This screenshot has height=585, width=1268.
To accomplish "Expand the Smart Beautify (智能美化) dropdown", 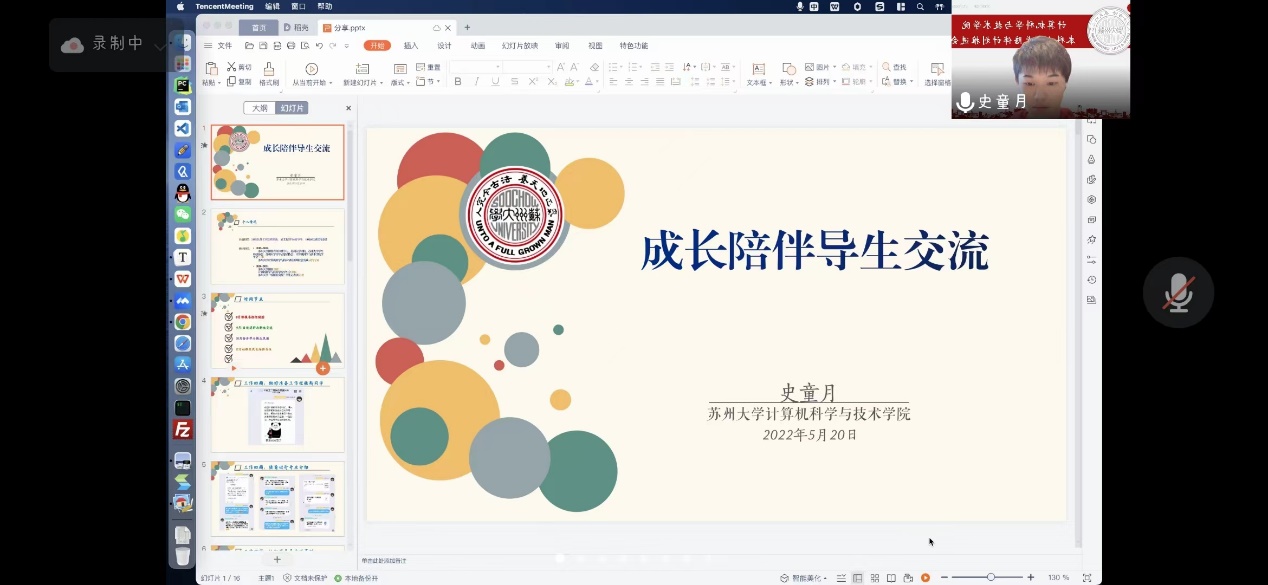I will (824, 578).
